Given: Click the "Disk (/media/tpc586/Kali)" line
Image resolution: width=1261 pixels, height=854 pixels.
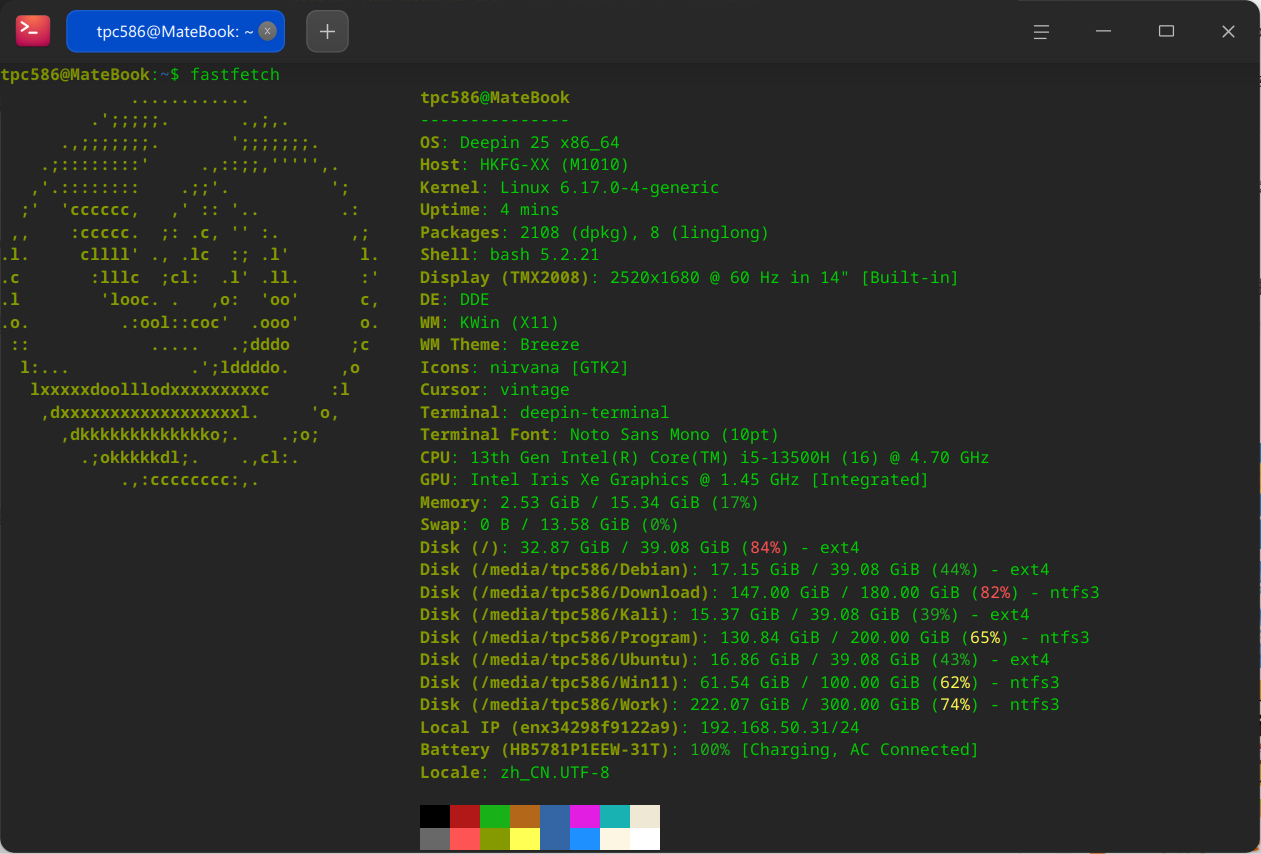Looking at the screenshot, I should [x=724, y=615].
